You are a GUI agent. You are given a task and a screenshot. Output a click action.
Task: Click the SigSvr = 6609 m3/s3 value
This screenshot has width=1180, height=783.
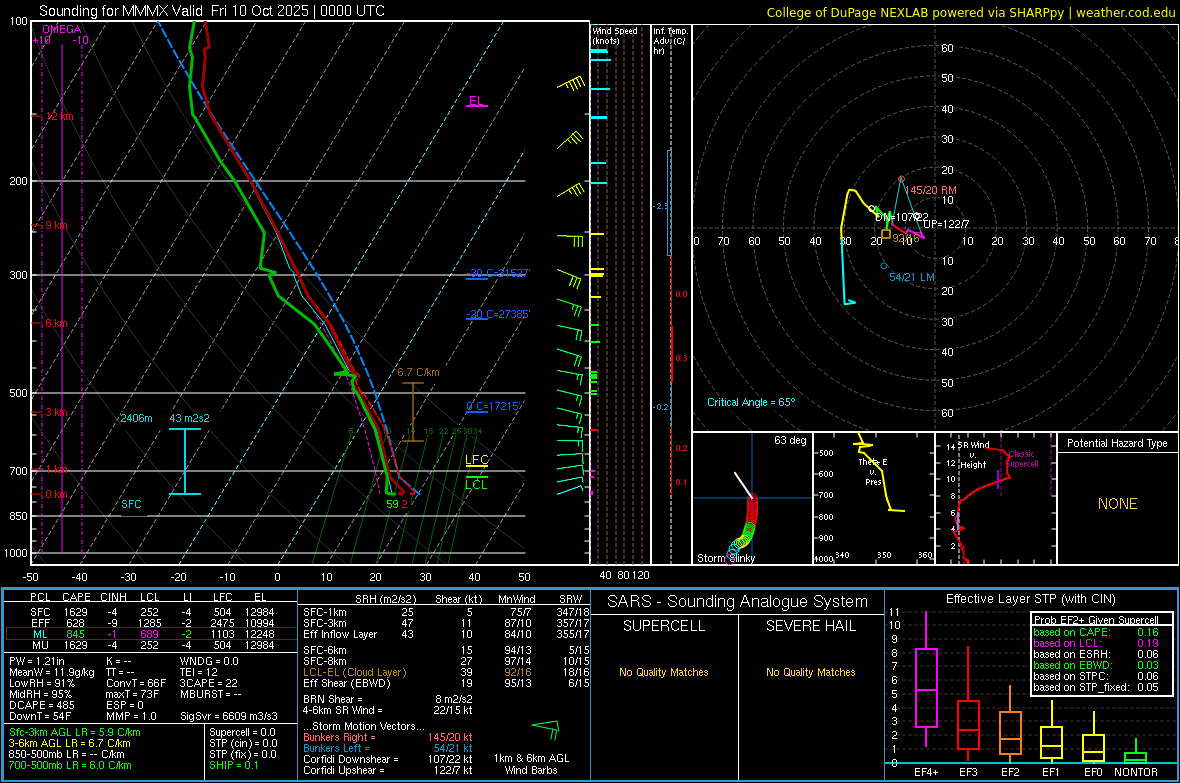point(229,716)
